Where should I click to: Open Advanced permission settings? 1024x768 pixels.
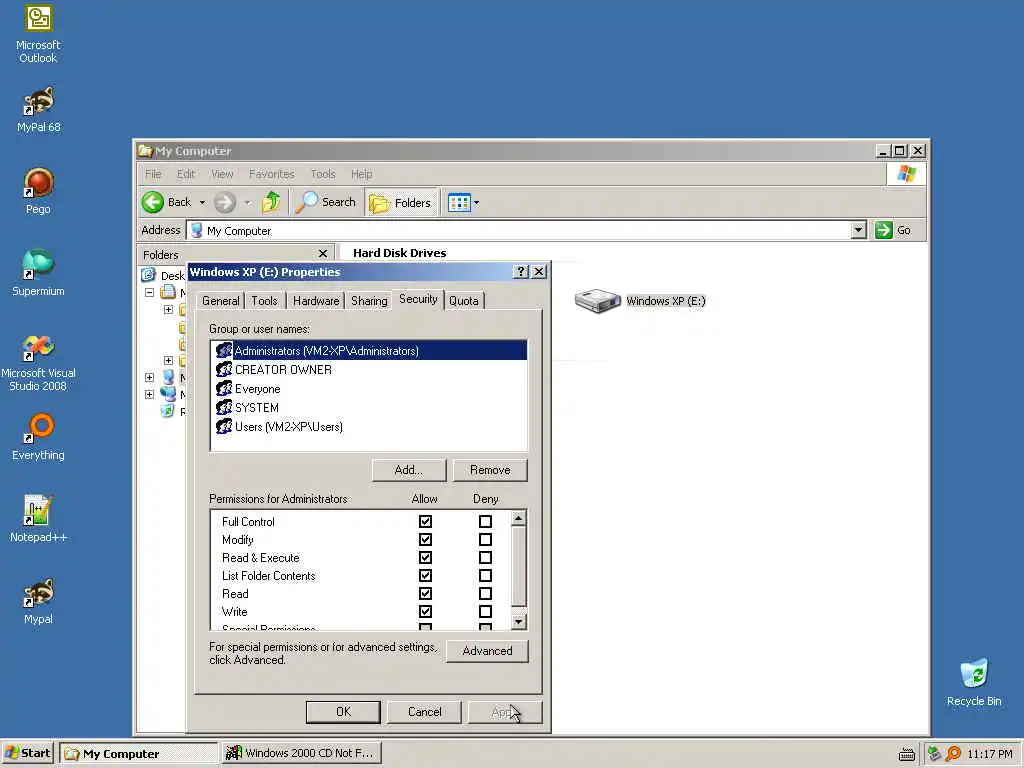(x=487, y=651)
